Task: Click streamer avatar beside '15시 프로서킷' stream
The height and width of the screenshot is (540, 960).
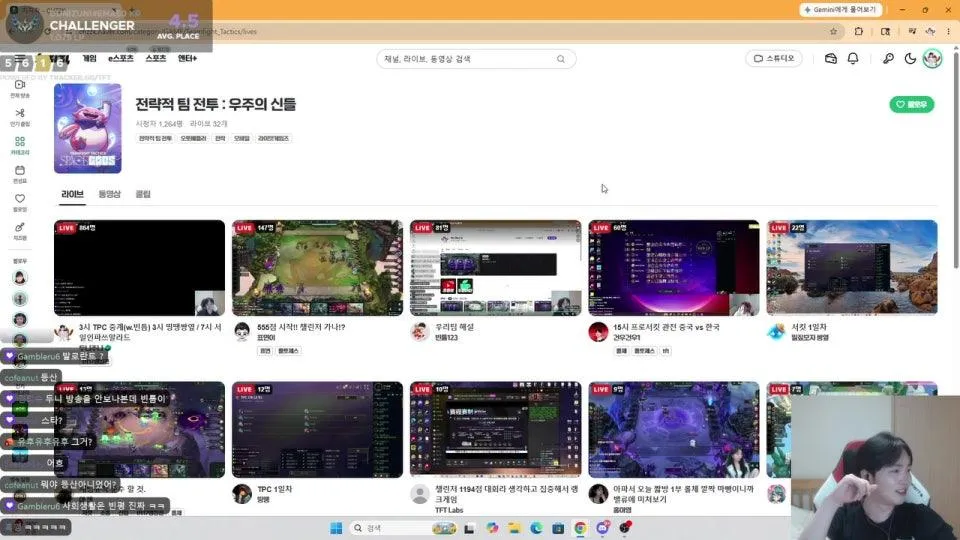Action: click(x=598, y=332)
